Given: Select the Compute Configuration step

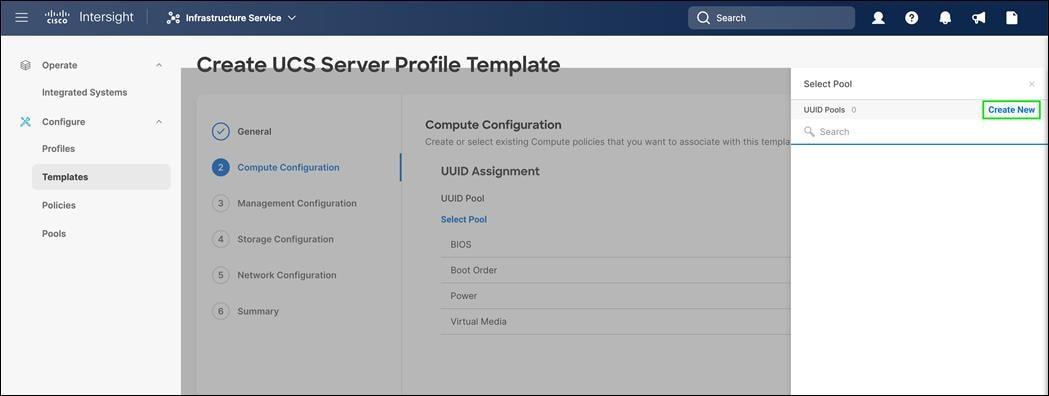Looking at the screenshot, I should point(276,167).
